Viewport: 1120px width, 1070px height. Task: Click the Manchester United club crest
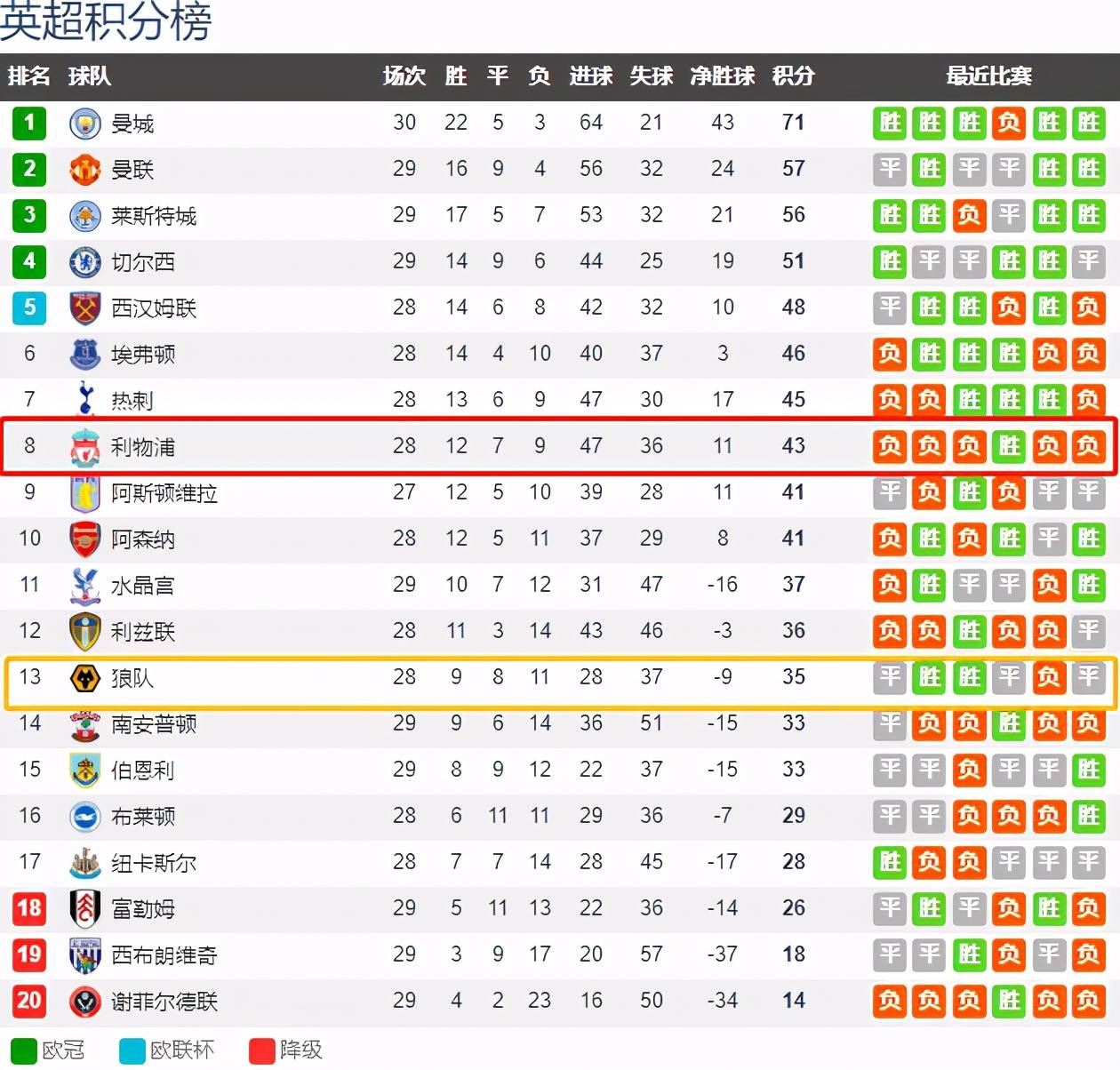tap(85, 169)
